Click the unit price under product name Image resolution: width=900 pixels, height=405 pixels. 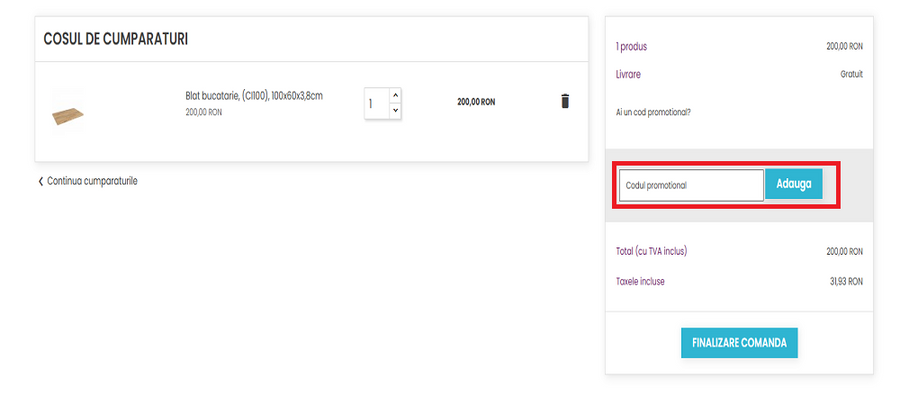pyautogui.click(x=204, y=112)
